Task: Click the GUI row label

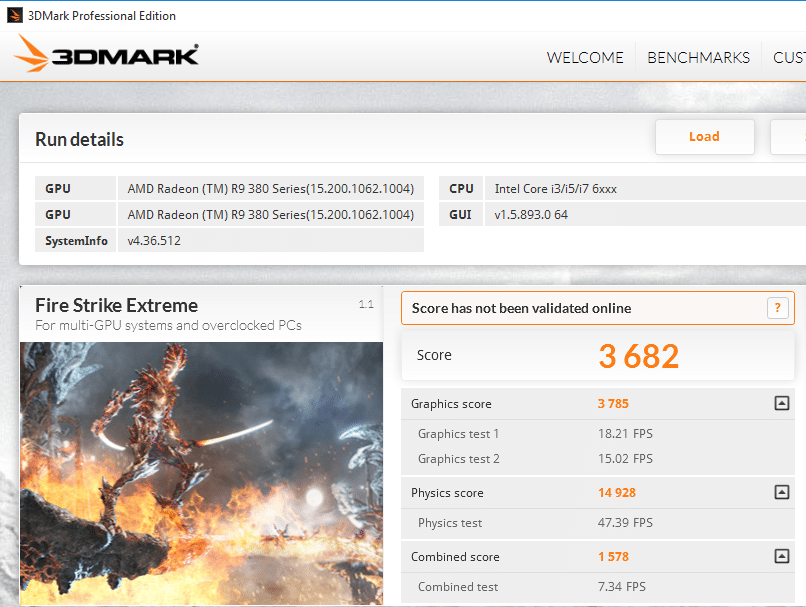Action: [460, 215]
